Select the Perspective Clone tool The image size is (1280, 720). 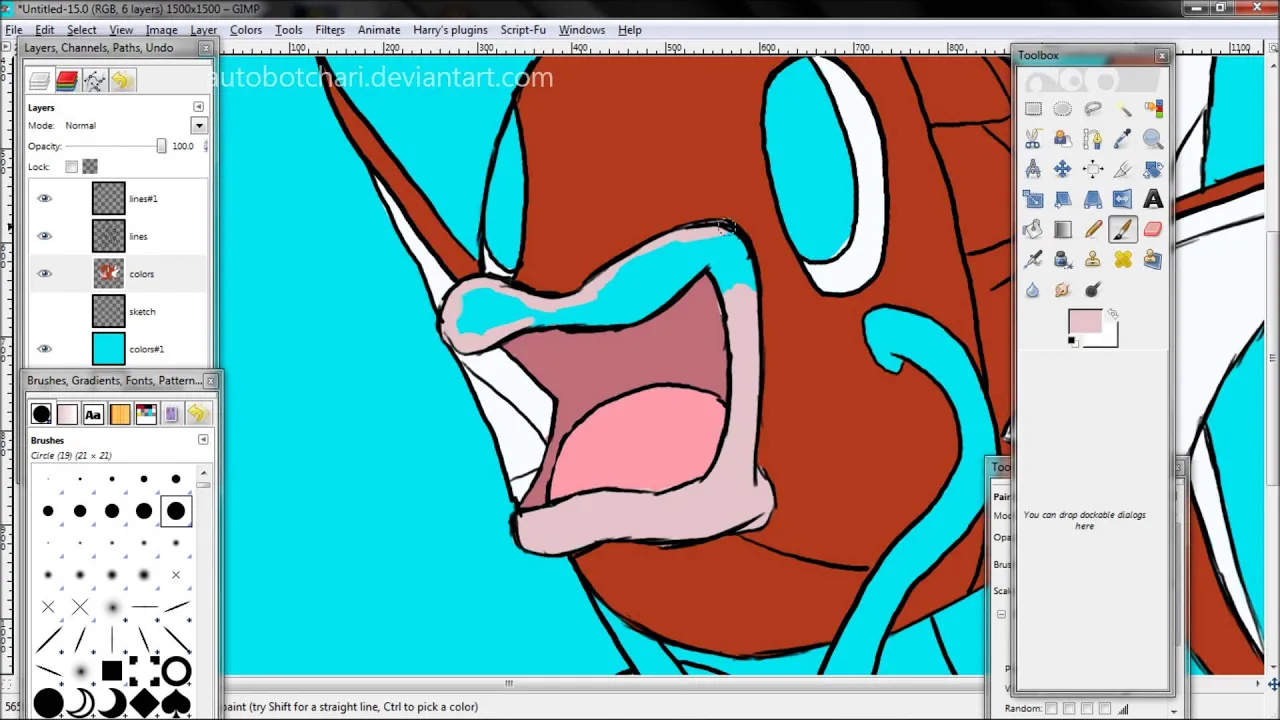click(1153, 260)
